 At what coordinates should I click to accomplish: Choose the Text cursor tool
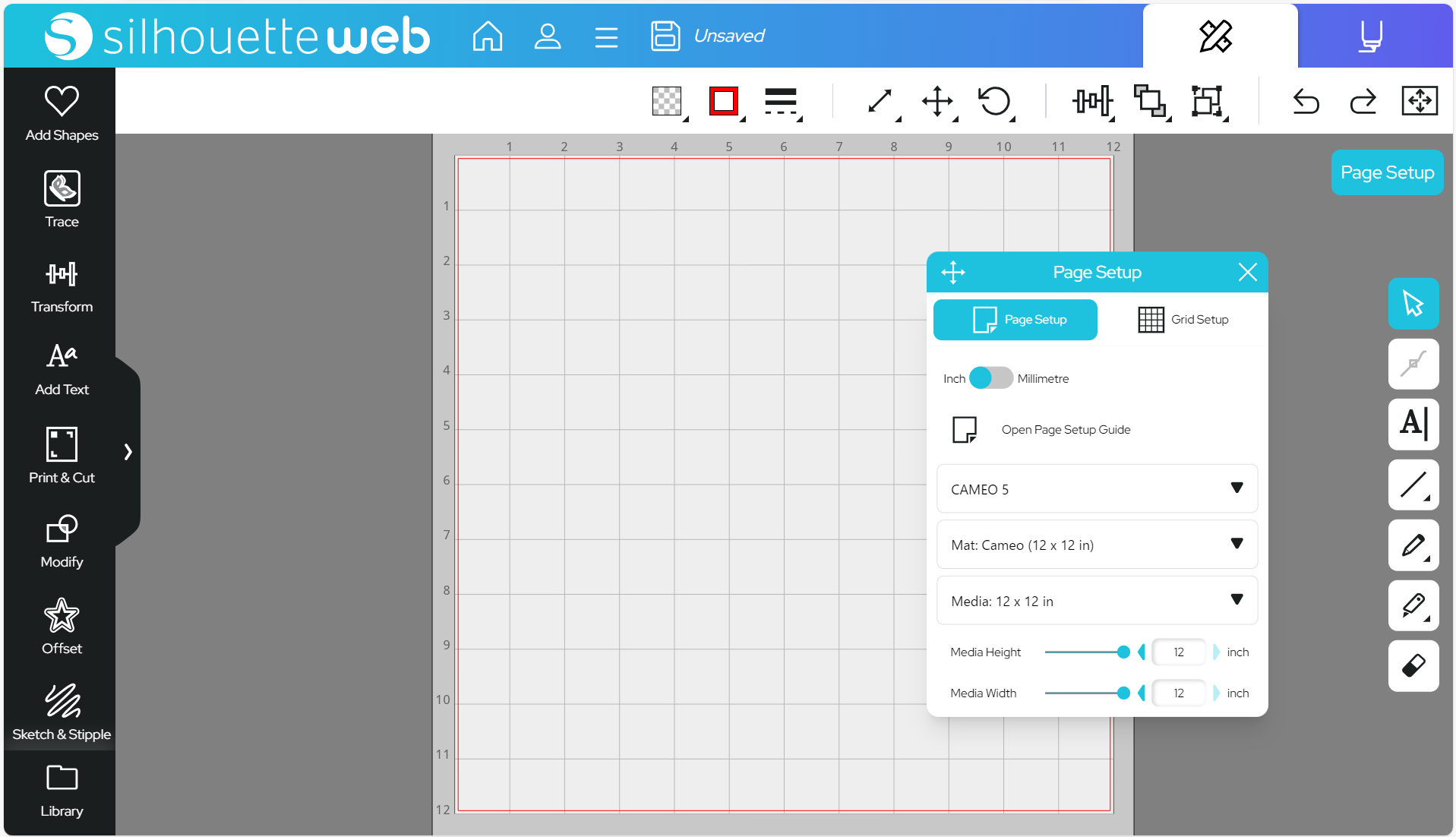pyautogui.click(x=1413, y=424)
